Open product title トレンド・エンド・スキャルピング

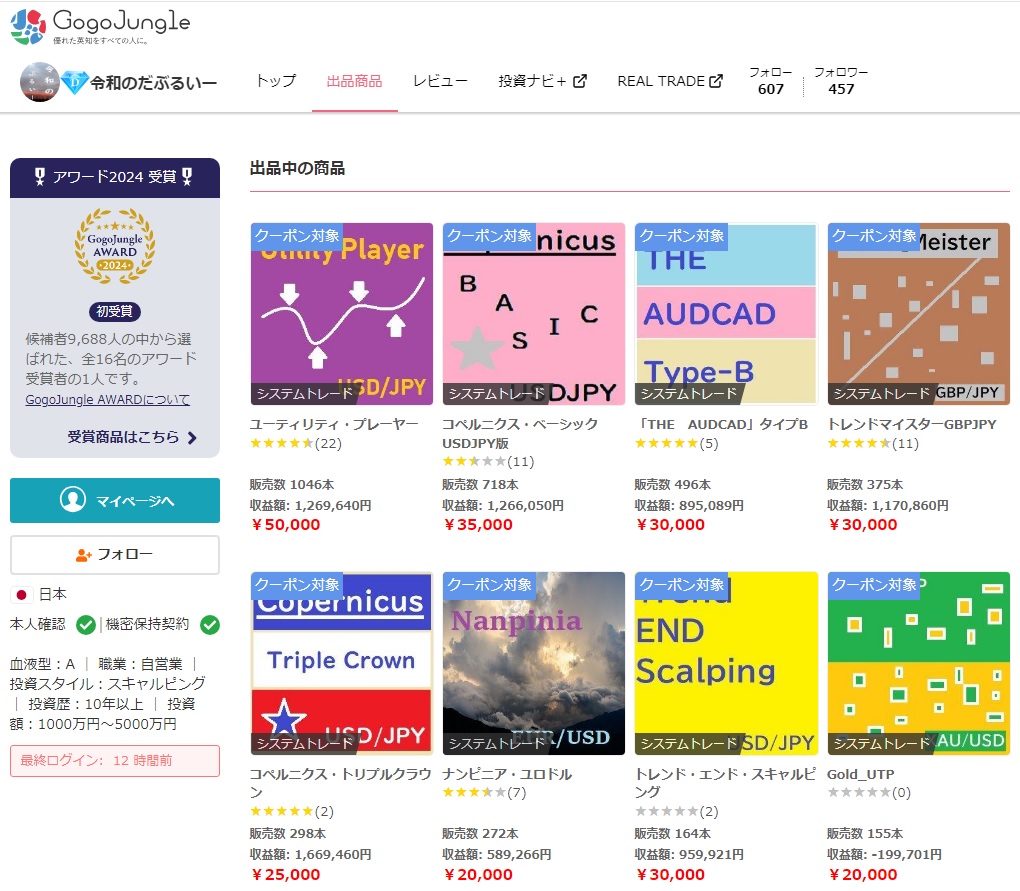725,782
